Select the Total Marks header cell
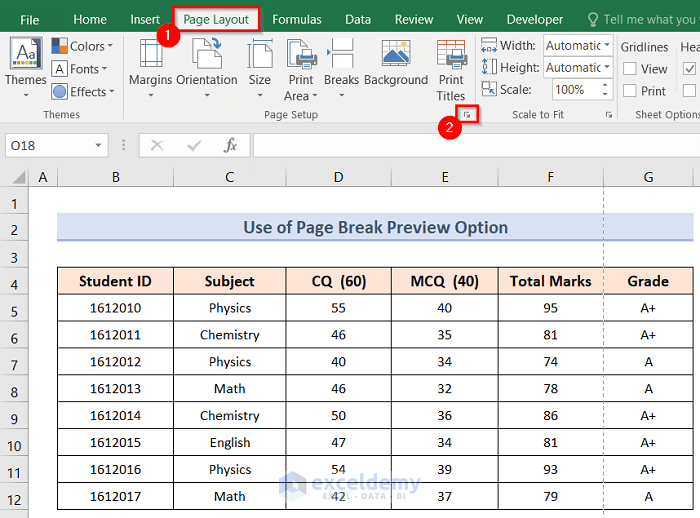This screenshot has width=700, height=518. 550,281
